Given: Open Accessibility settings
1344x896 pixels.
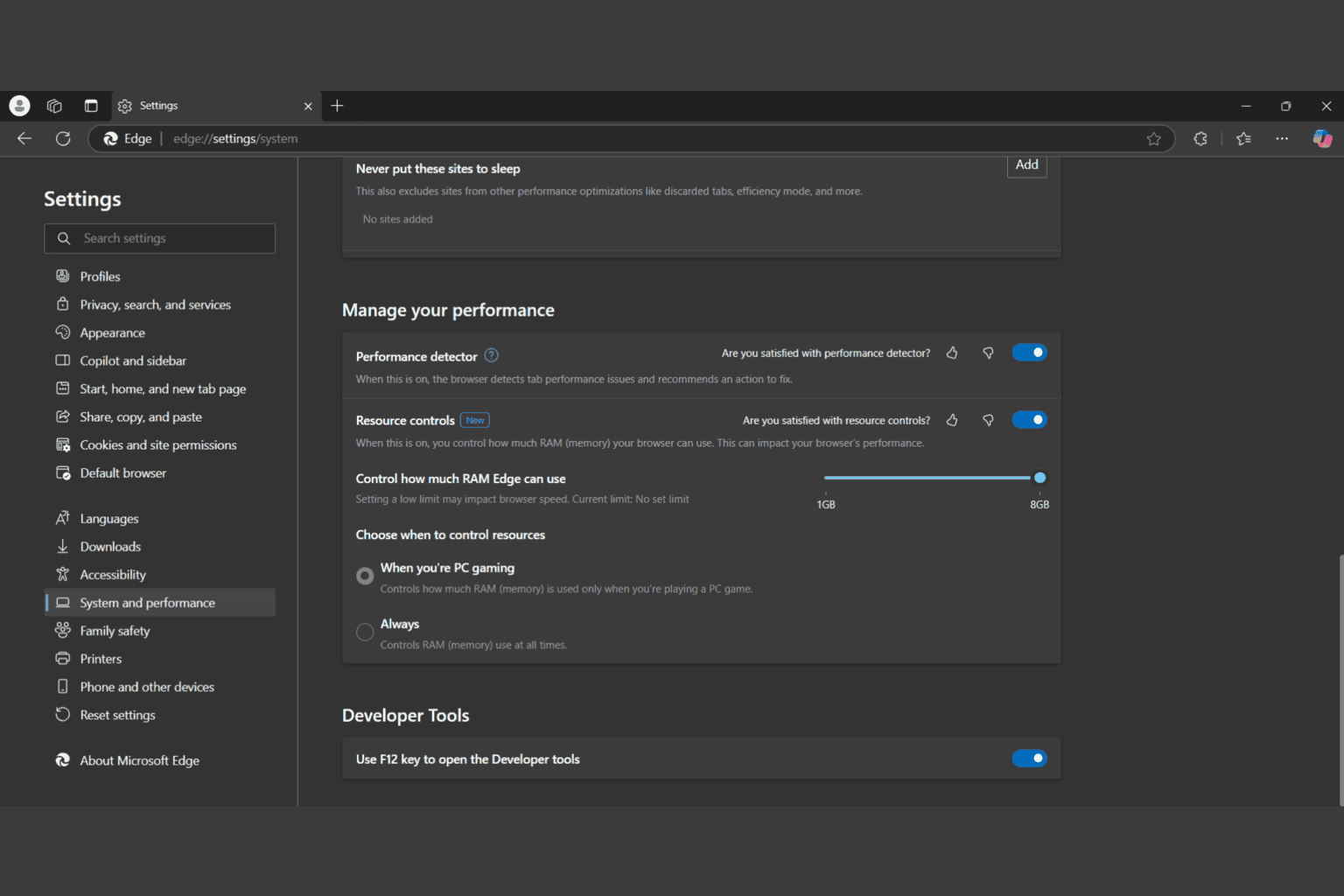Looking at the screenshot, I should [160, 574].
